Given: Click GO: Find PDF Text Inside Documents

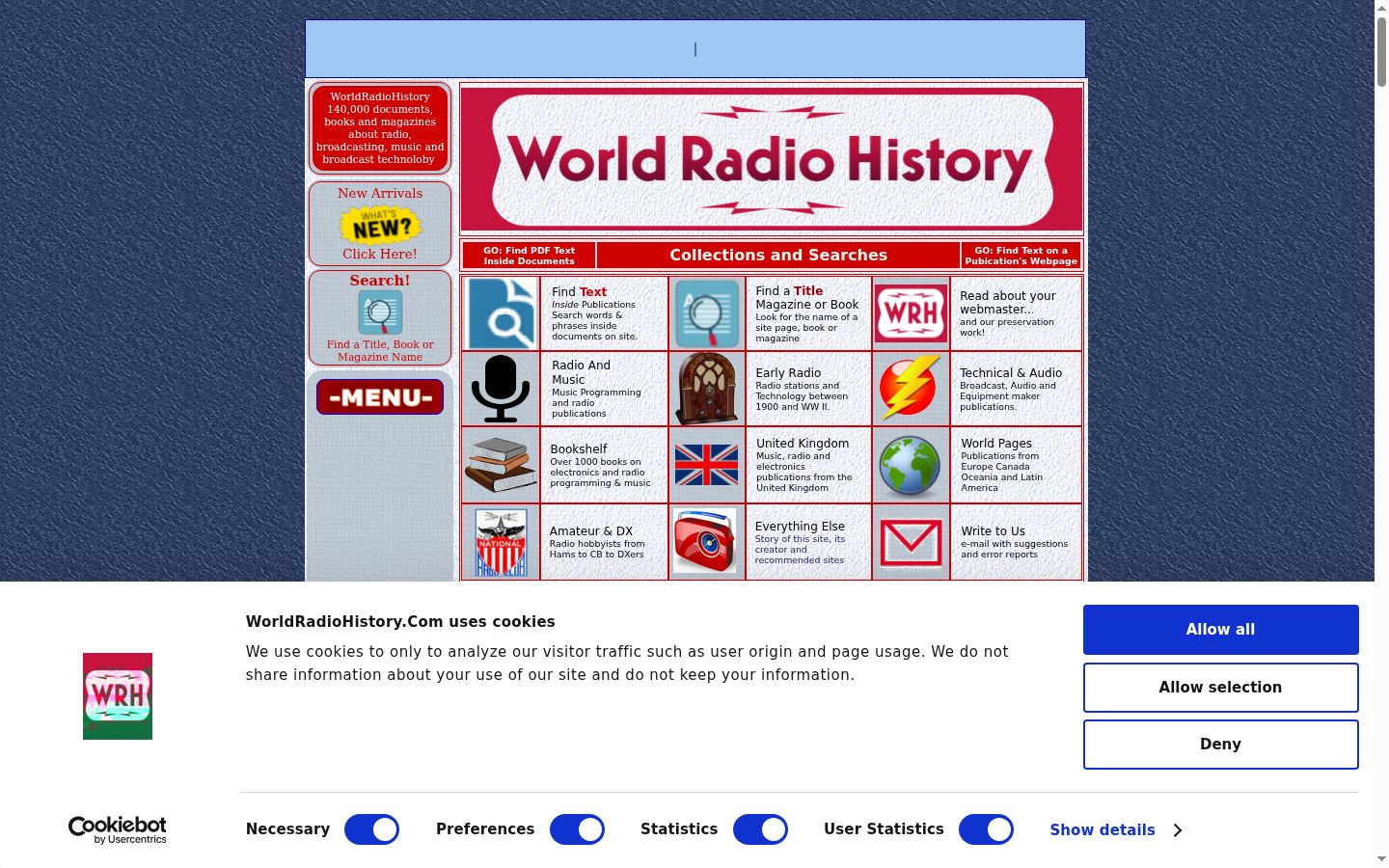Looking at the screenshot, I should (529, 256).
